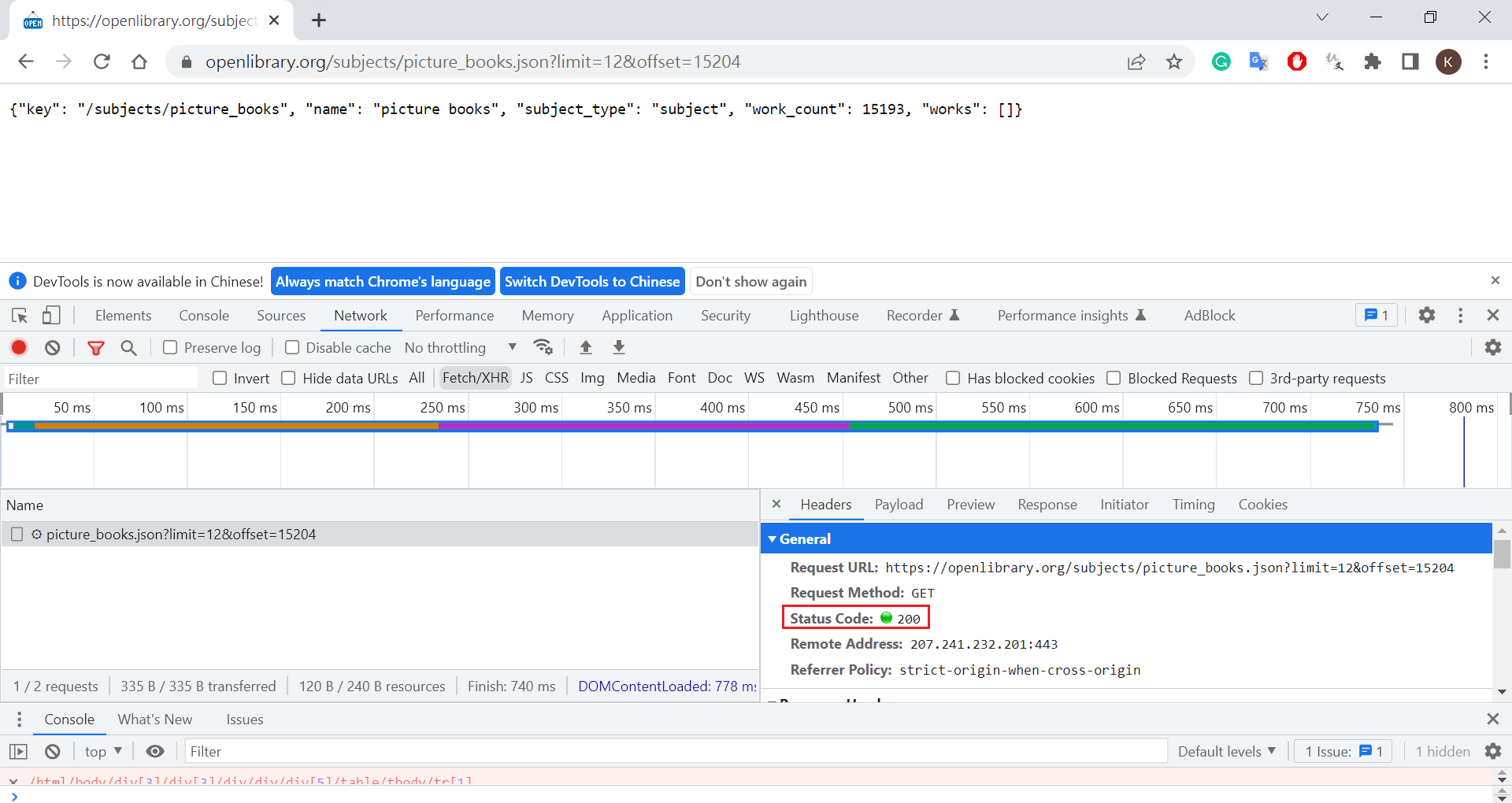The image size is (1512, 803).
Task: Click the import HAR file upload arrow
Action: coord(586,347)
